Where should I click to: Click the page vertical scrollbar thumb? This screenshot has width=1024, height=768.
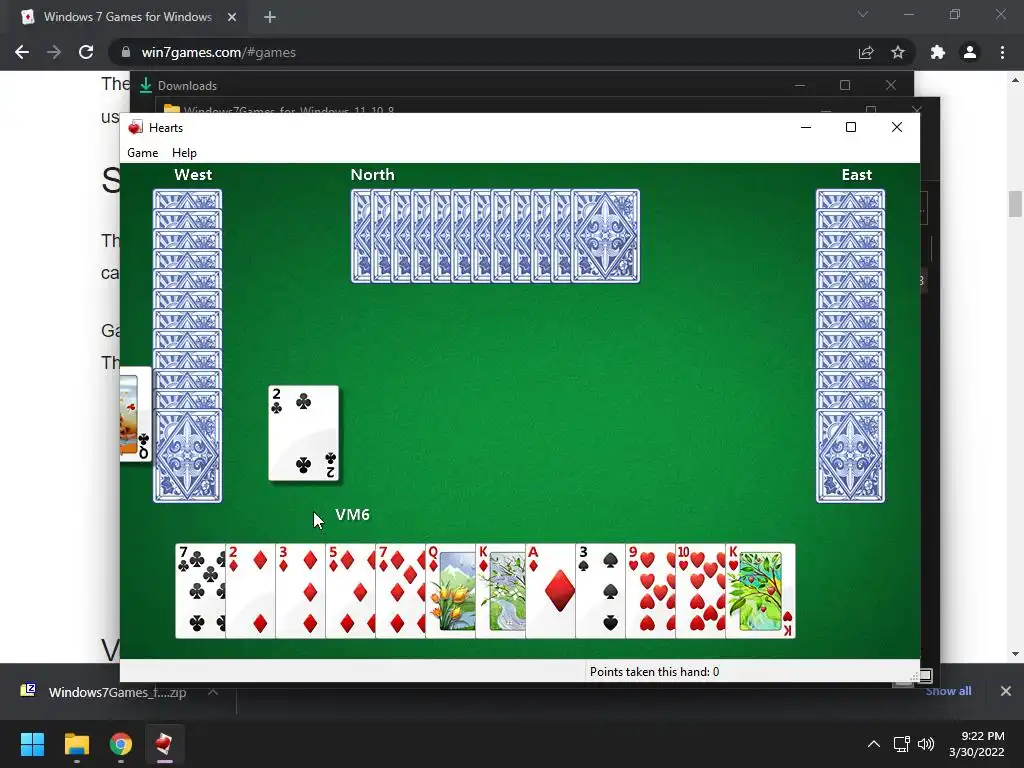pyautogui.click(x=1015, y=204)
